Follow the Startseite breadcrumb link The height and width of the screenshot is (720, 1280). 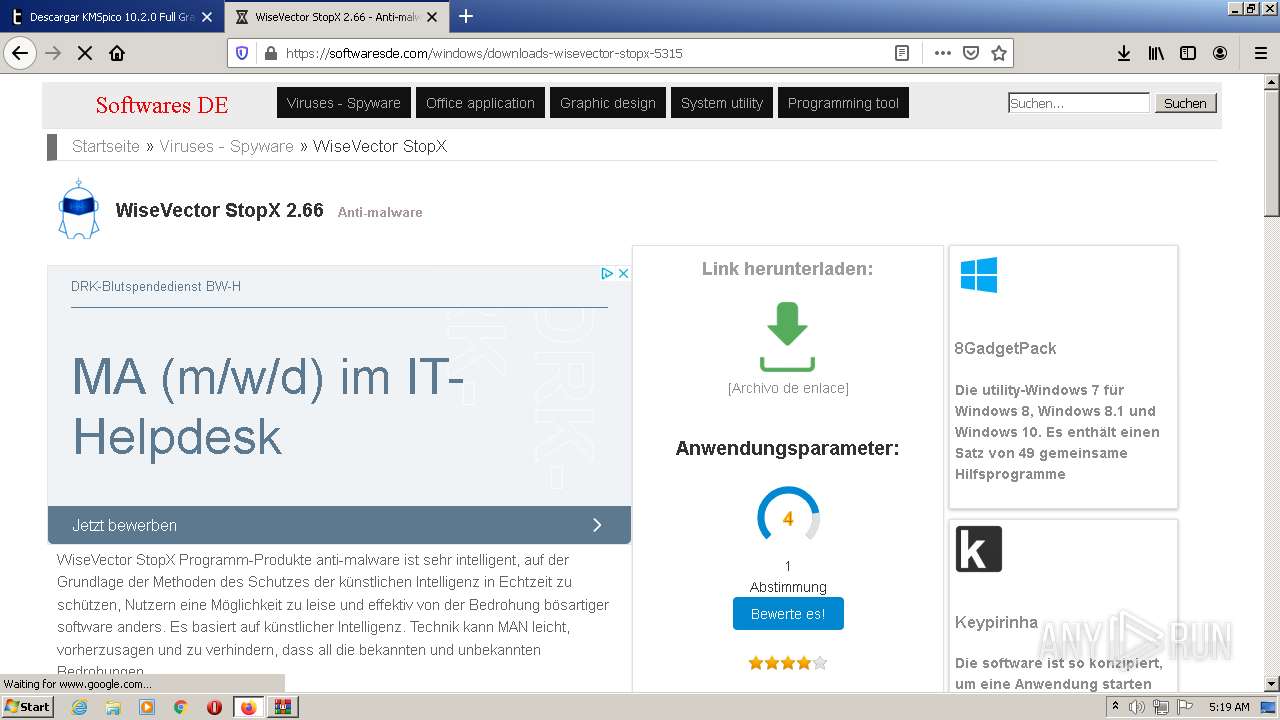point(106,146)
